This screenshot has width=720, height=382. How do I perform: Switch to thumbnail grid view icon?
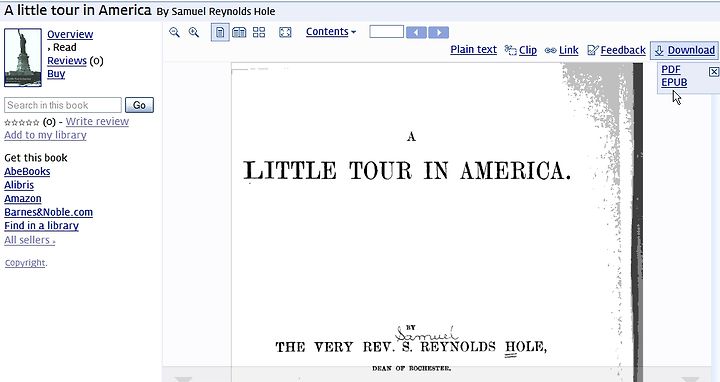(x=259, y=32)
